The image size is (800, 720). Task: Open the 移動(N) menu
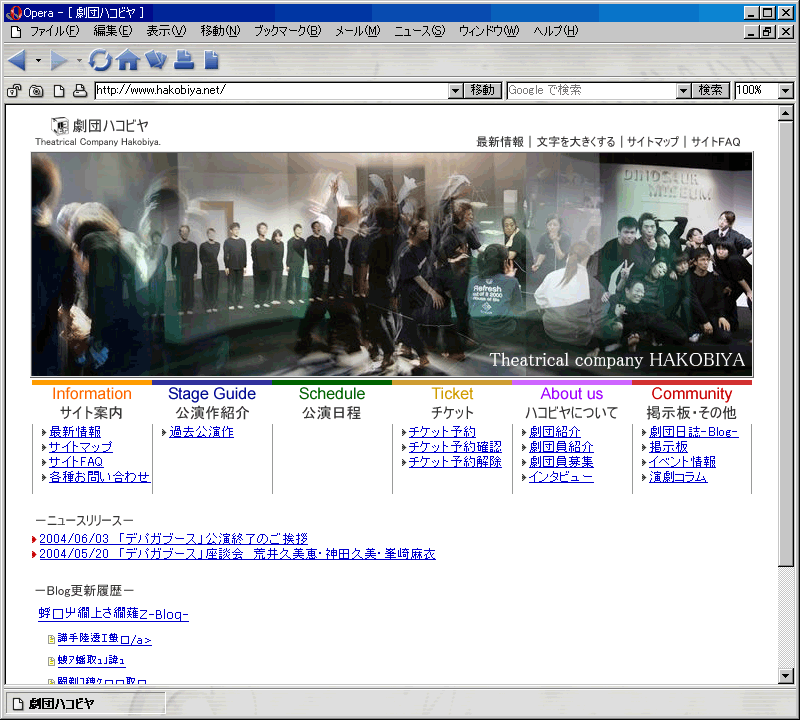pyautogui.click(x=220, y=32)
